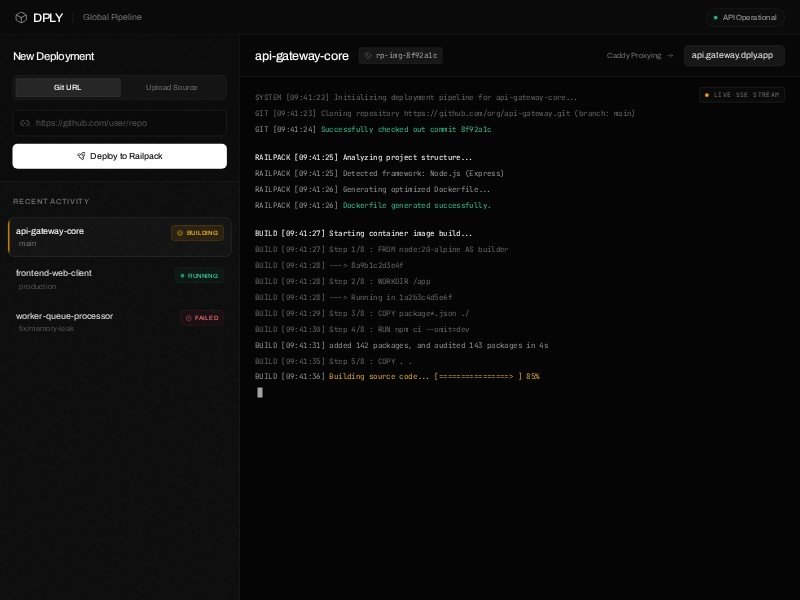Open the api.gateway.dply.app link
The height and width of the screenshot is (600, 800).
click(x=732, y=56)
